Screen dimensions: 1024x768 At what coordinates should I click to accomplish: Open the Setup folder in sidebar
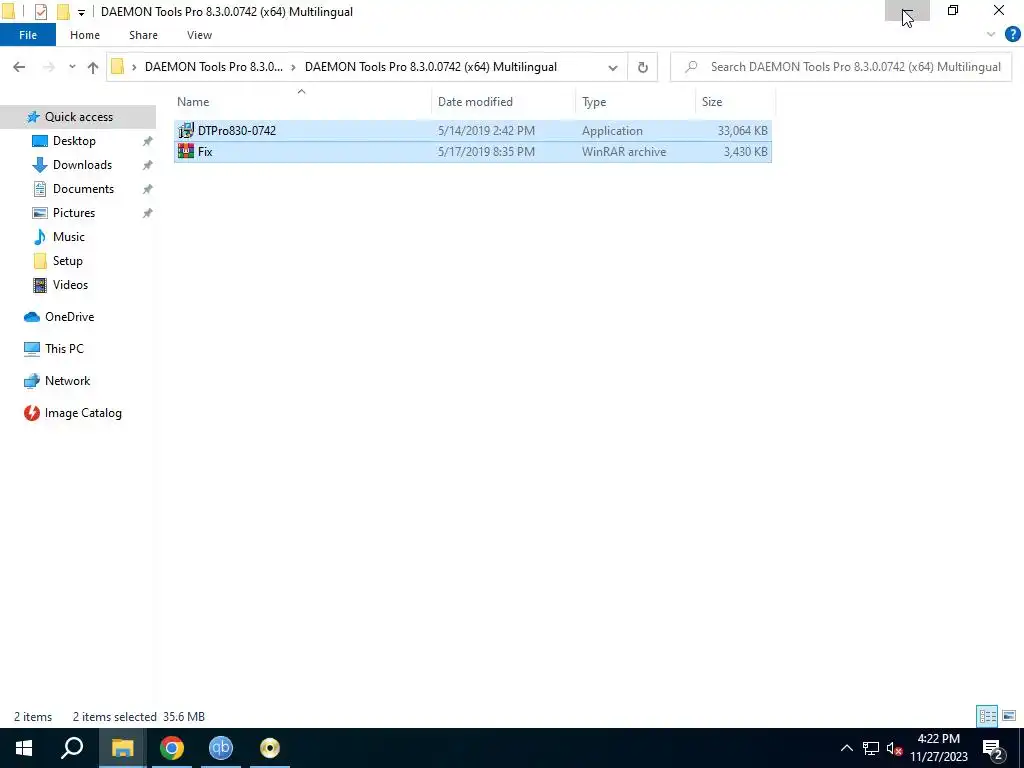[67, 261]
